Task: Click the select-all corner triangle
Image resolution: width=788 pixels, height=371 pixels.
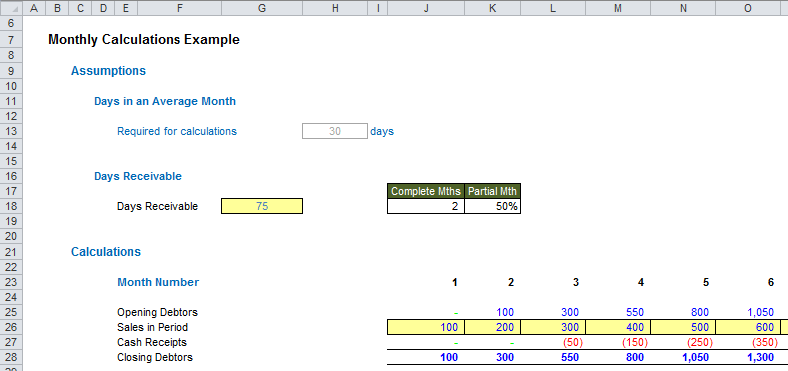Action: [x=11, y=8]
